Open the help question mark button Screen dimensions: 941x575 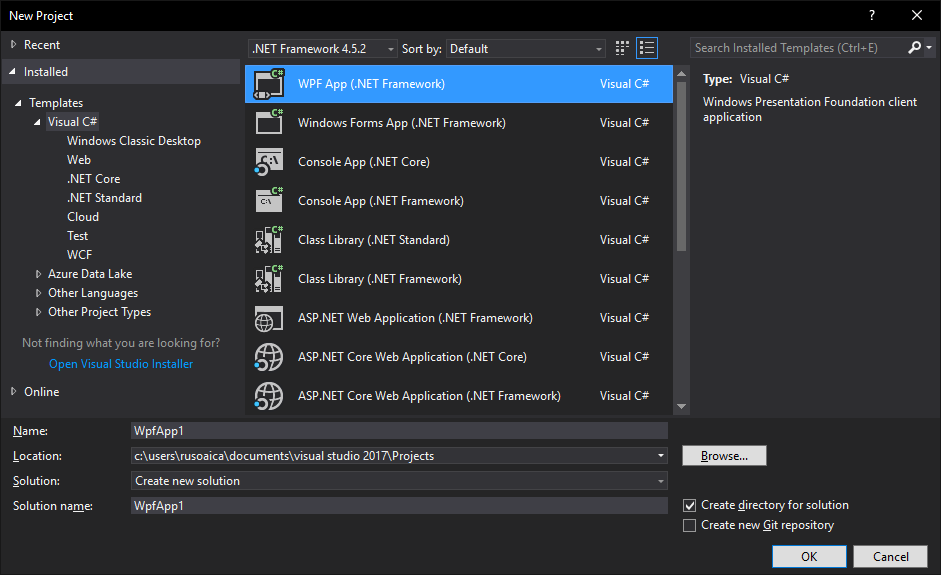872,16
